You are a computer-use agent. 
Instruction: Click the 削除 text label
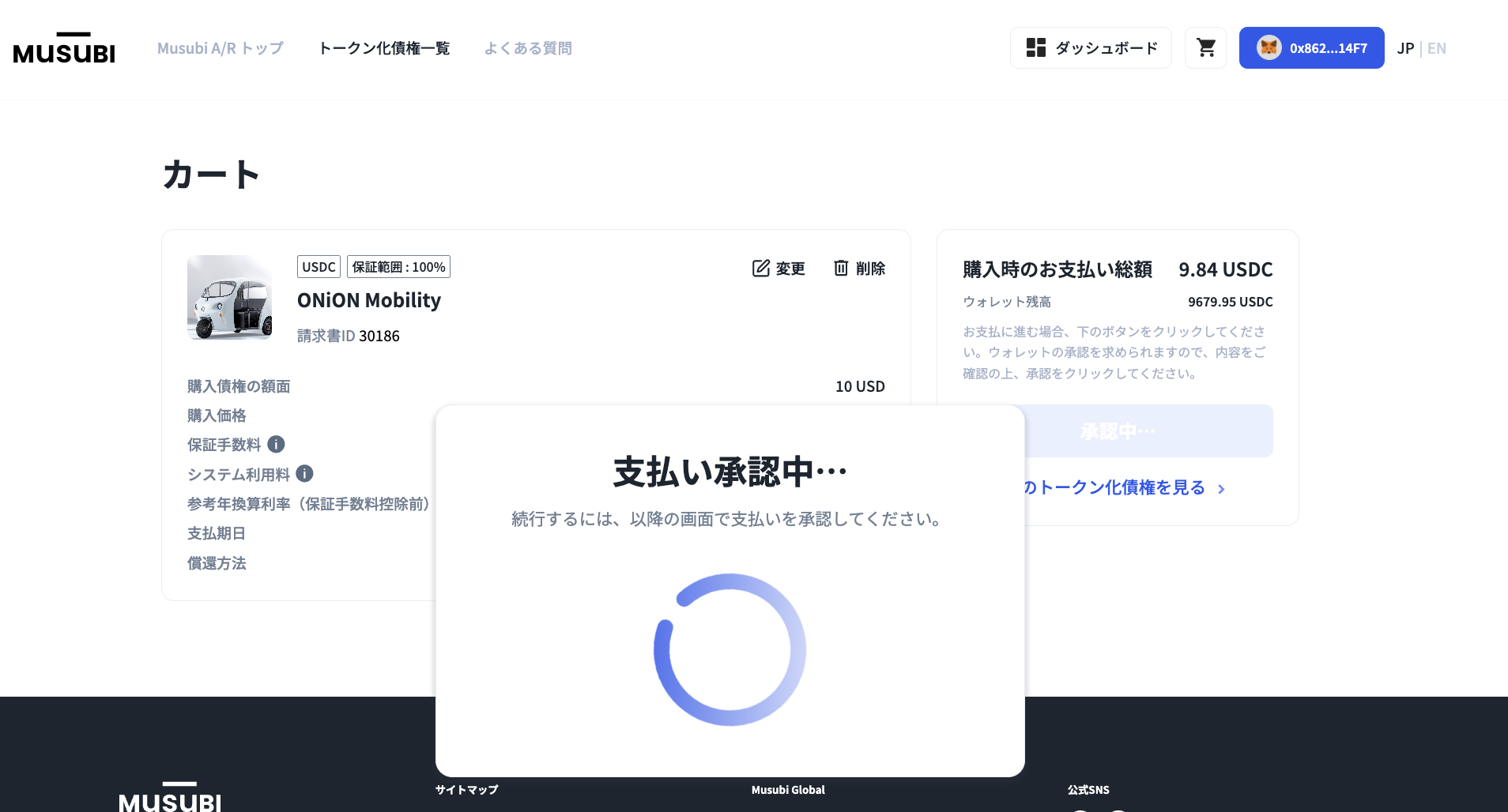point(870,269)
